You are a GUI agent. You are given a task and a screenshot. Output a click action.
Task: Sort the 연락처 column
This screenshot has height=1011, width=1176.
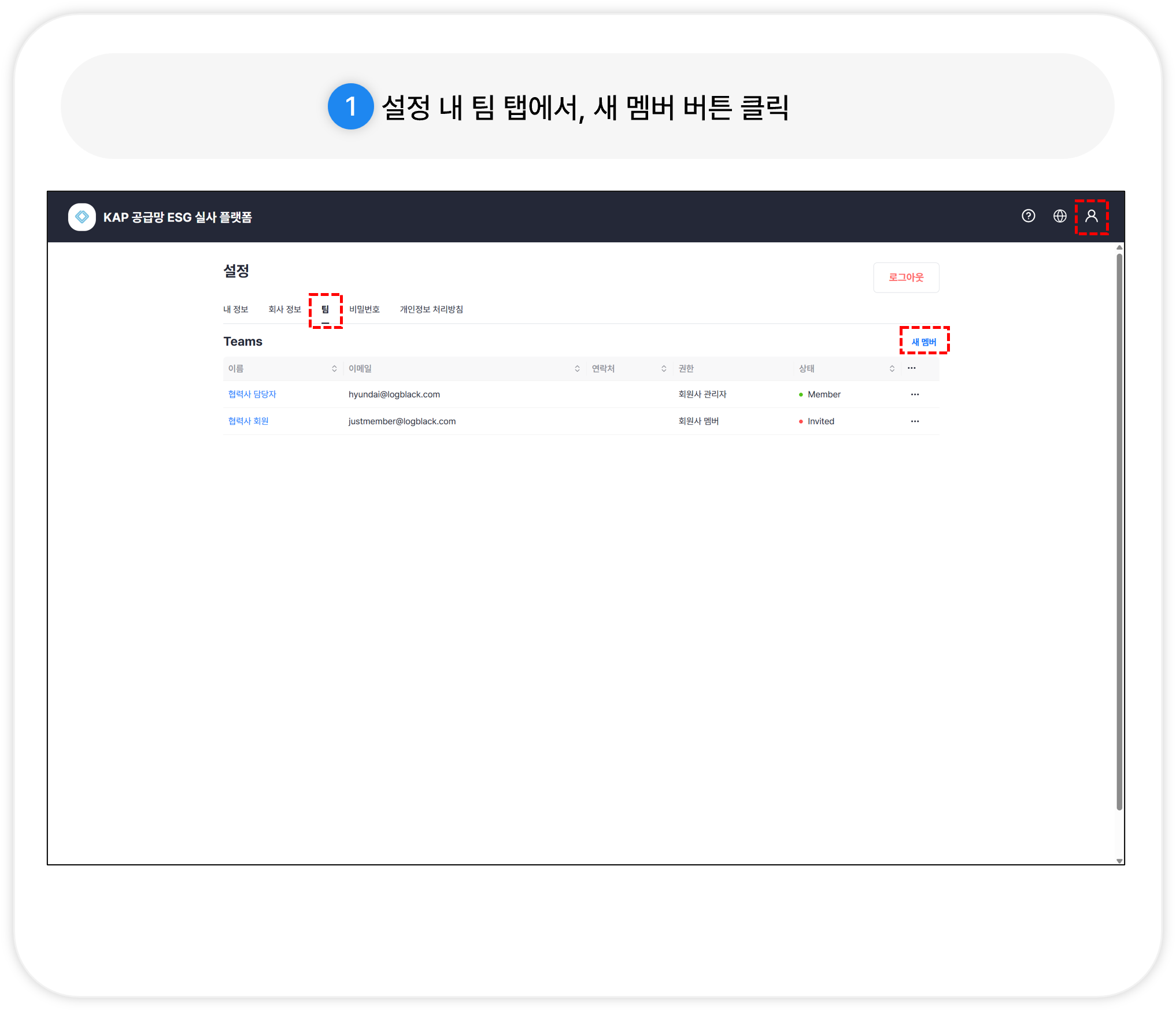[663, 369]
